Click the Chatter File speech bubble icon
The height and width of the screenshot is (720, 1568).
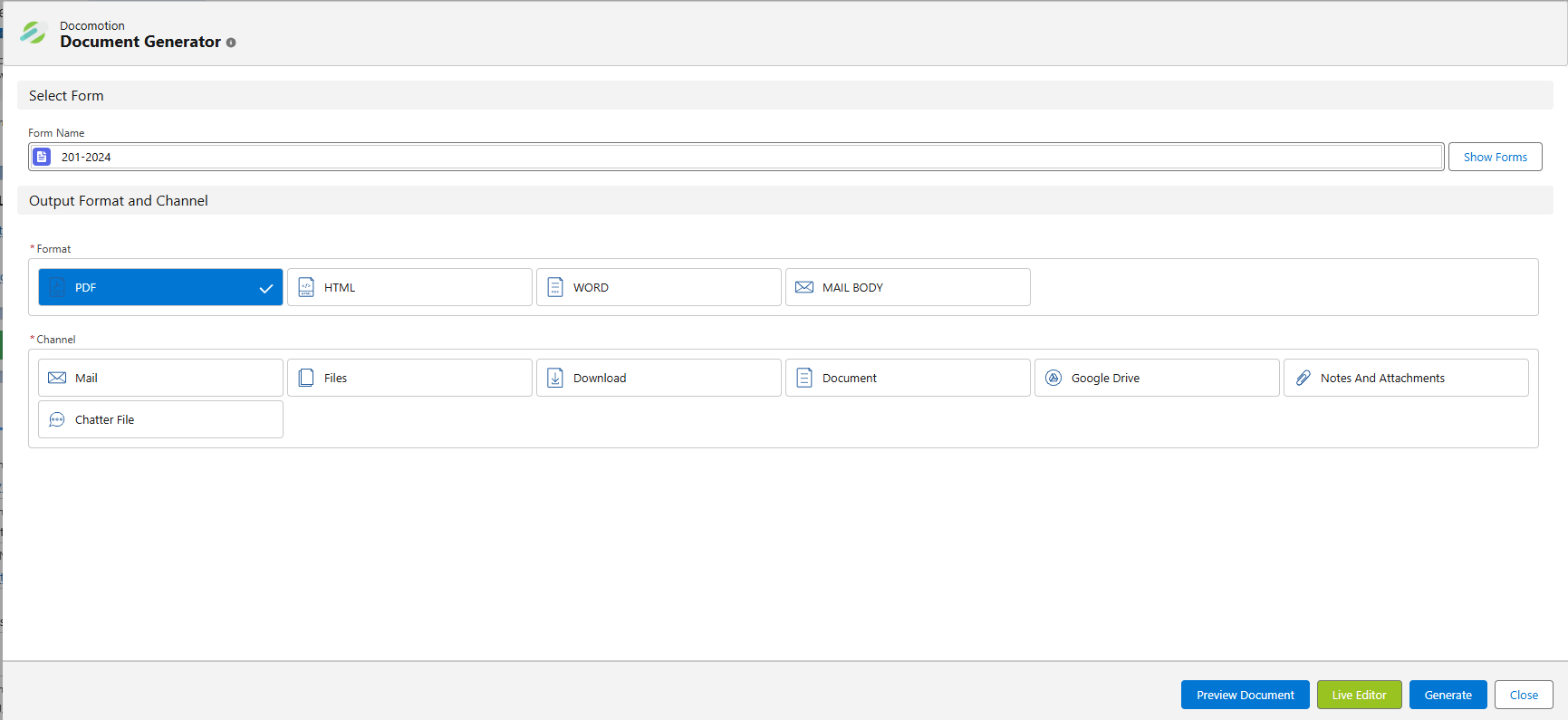(x=57, y=419)
